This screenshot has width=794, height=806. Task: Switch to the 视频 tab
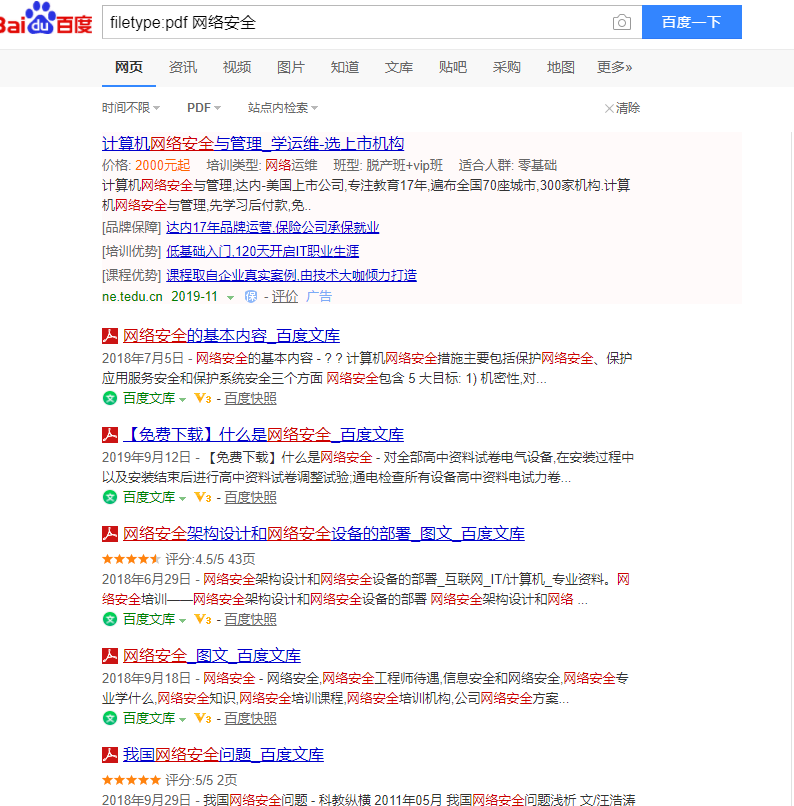pos(237,67)
